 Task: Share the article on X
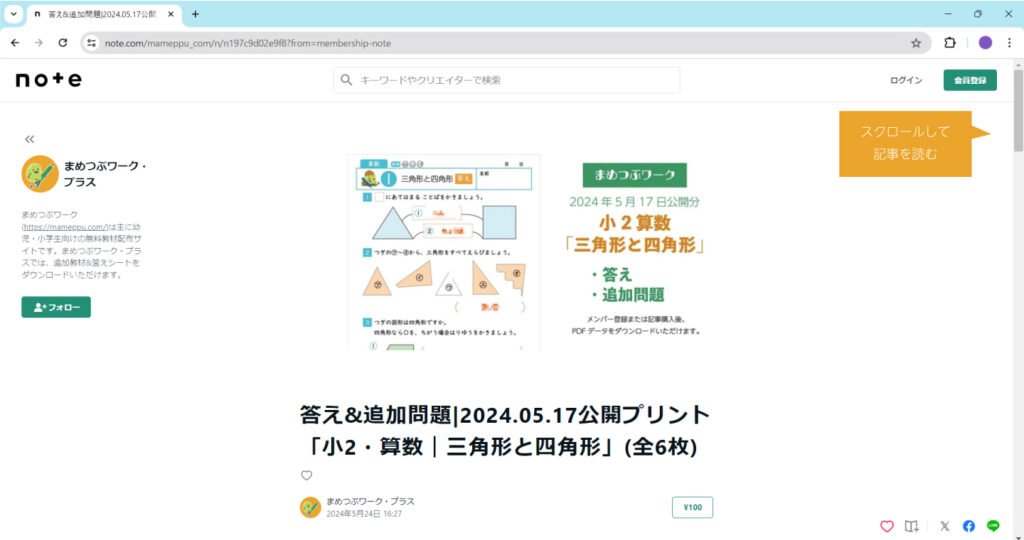944,526
